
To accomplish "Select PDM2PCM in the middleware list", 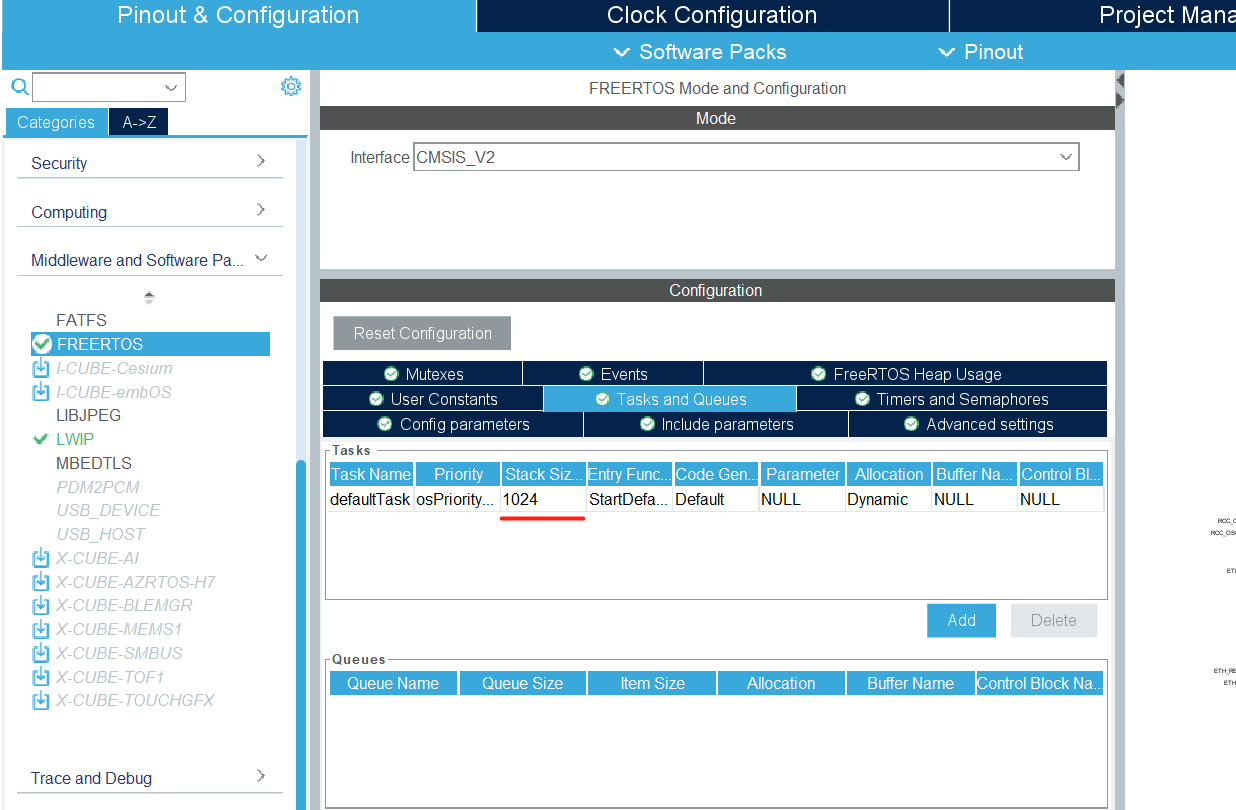I will pyautogui.click(x=98, y=487).
